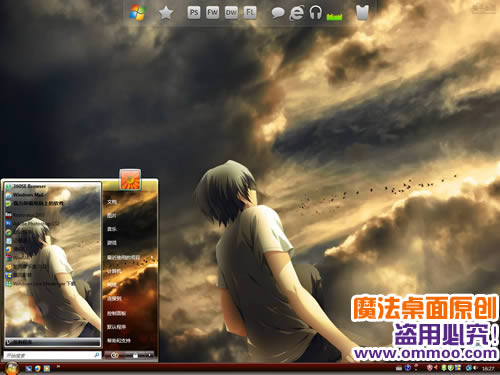Expand 所有程序 all programs list

[x=53, y=342]
